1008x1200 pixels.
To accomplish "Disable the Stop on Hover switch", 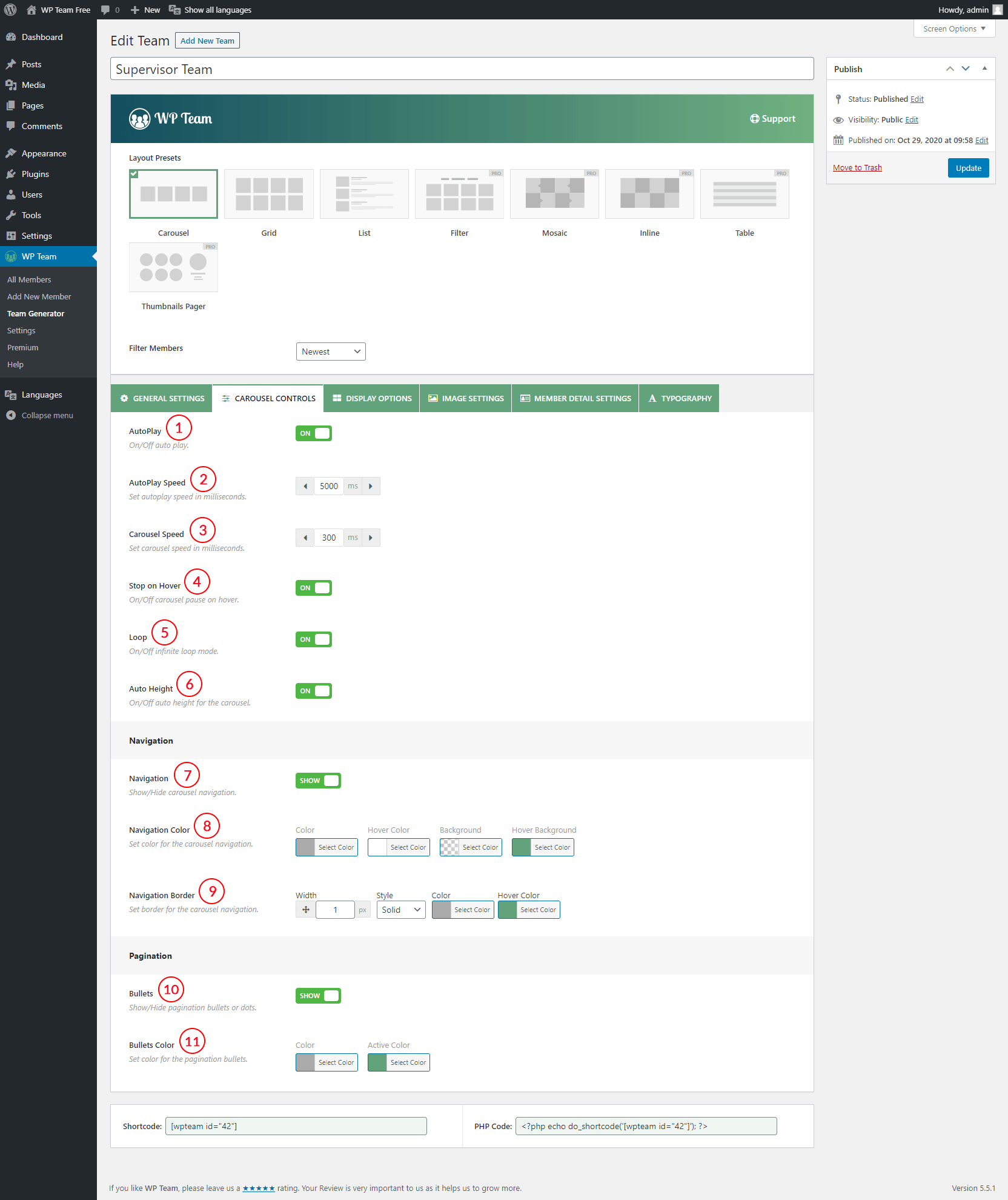I will (x=314, y=588).
